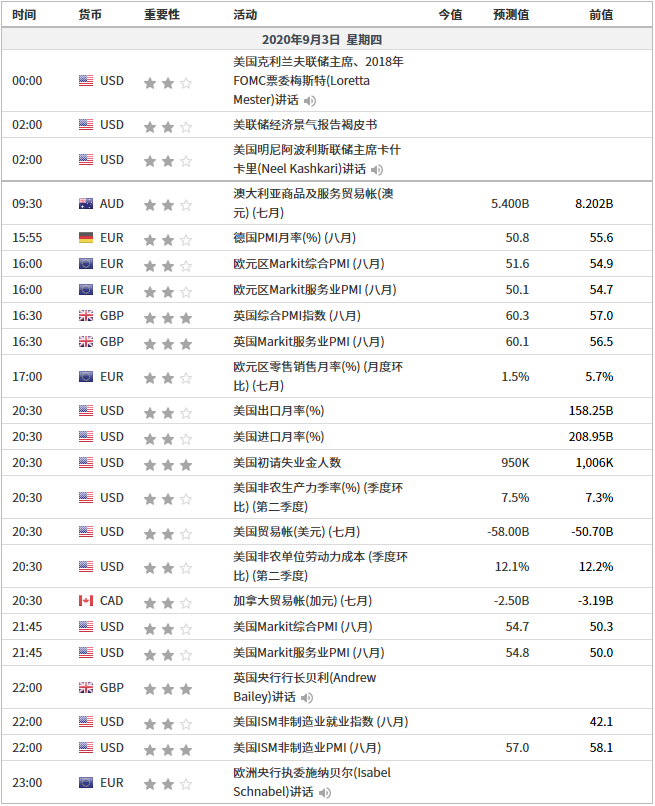Click importance stars for 澳大利亚商品及服务贸易帐
The image size is (655, 806).
click(168, 205)
